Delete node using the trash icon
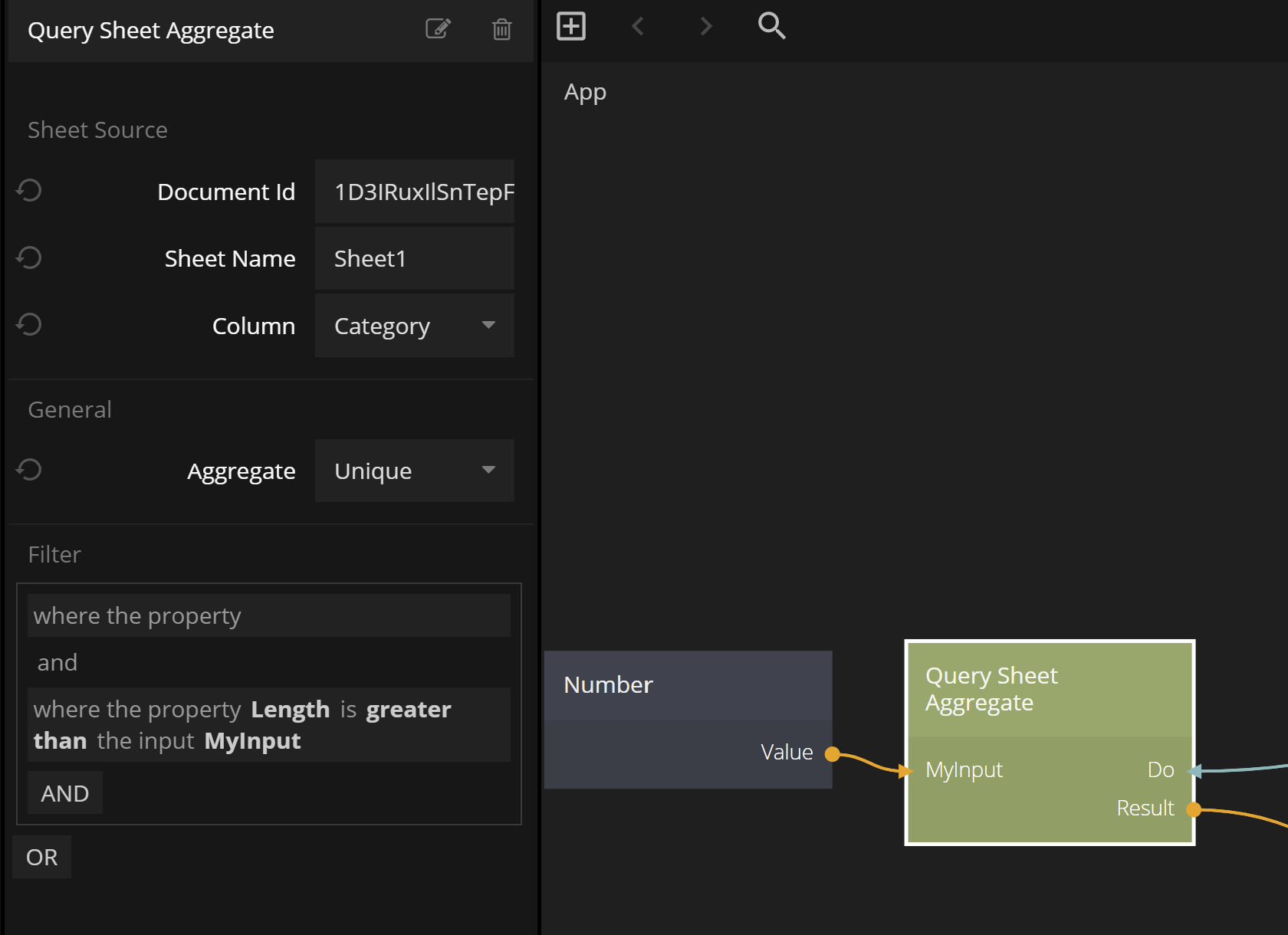The height and width of the screenshot is (935, 1288). click(x=501, y=29)
